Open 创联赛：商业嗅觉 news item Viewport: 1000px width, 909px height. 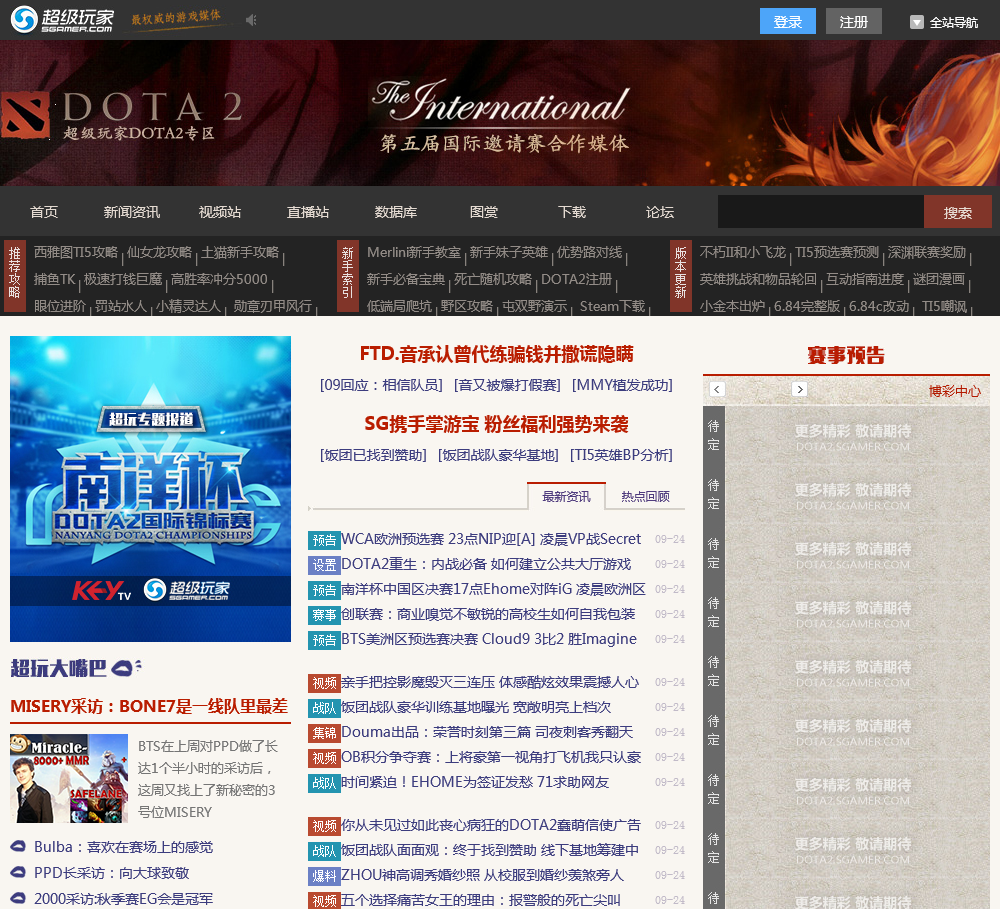point(489,614)
